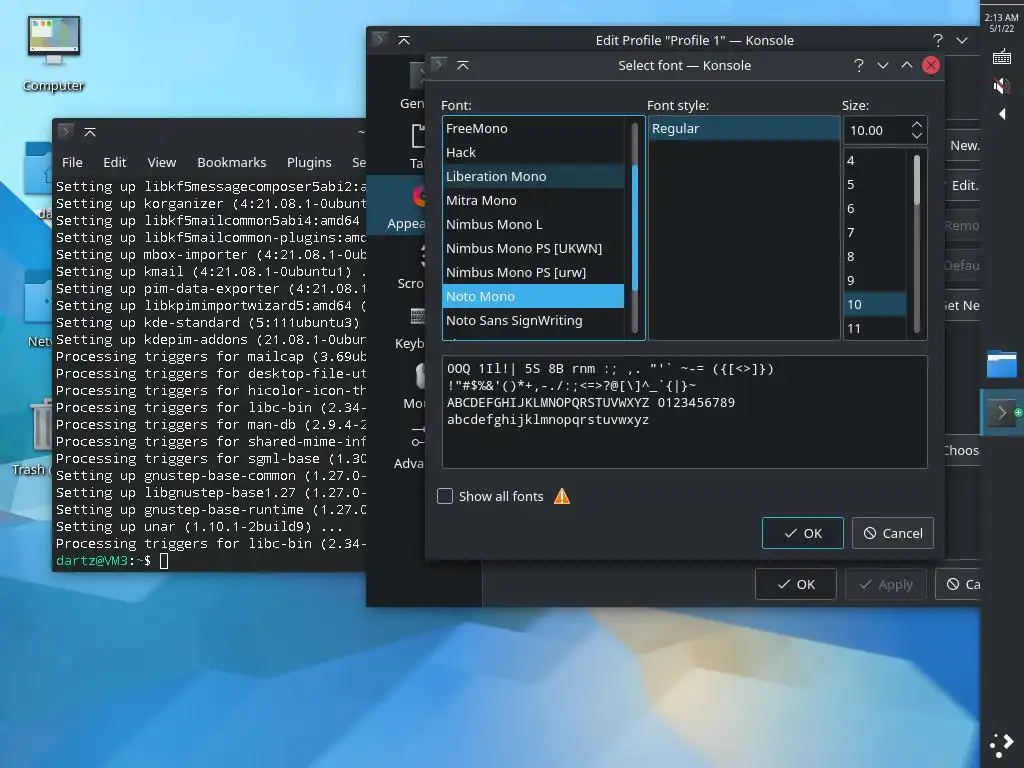
Task: Expand the hidden tray icons arrow
Action: pos(1001,114)
